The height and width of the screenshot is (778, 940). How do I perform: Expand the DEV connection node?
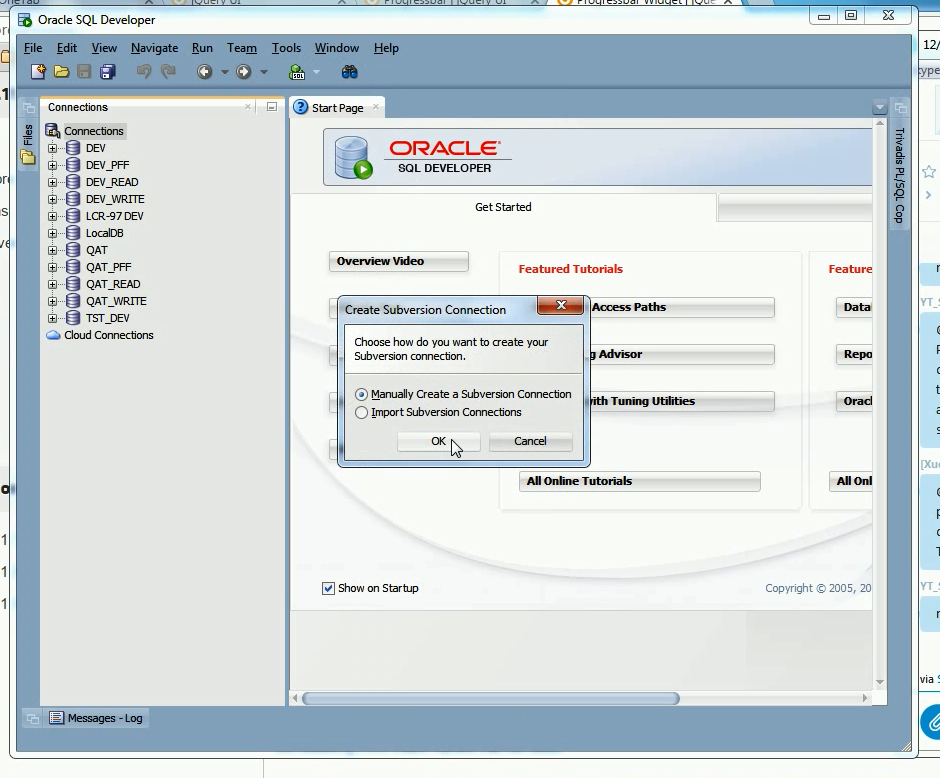(52, 148)
